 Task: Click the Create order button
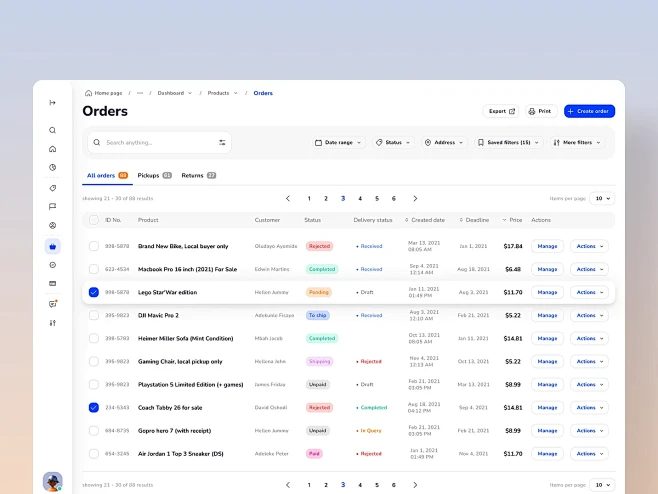click(589, 111)
